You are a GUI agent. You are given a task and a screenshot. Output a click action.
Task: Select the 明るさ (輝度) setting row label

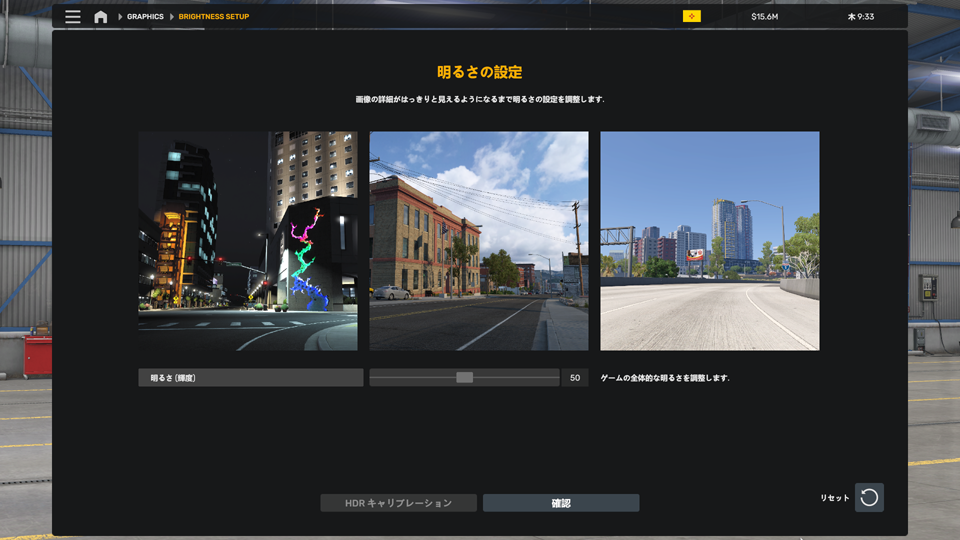click(250, 378)
